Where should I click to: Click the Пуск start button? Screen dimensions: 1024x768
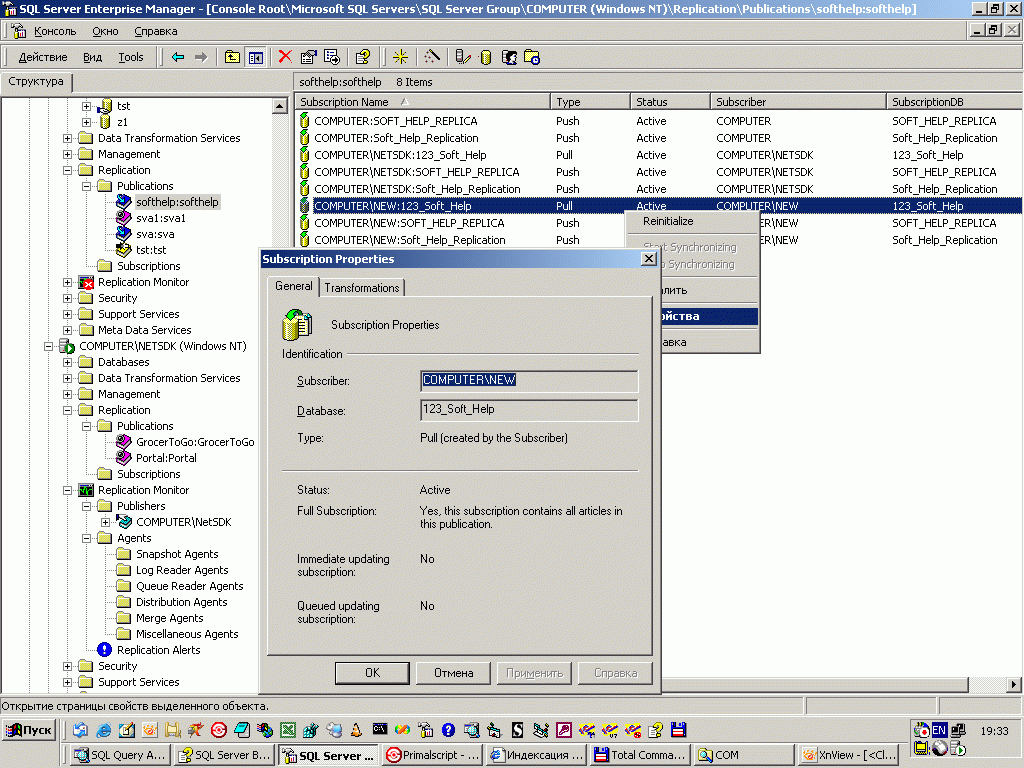[29, 730]
